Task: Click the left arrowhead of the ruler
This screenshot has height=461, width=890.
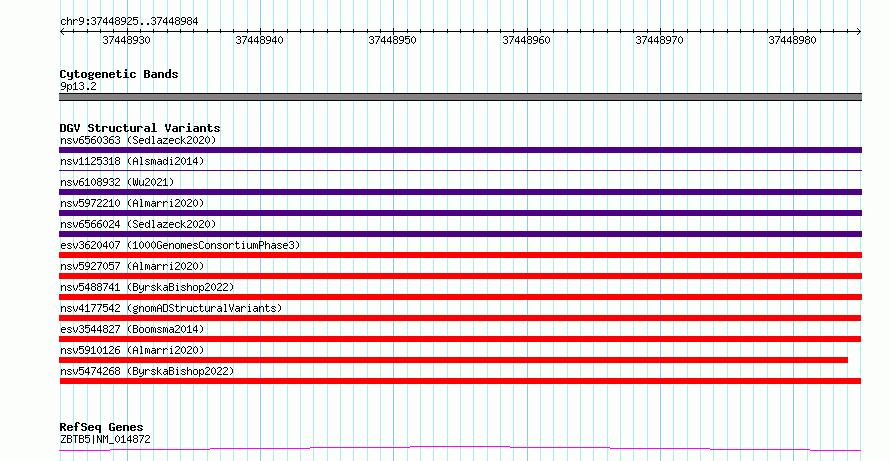Action: coord(62,32)
